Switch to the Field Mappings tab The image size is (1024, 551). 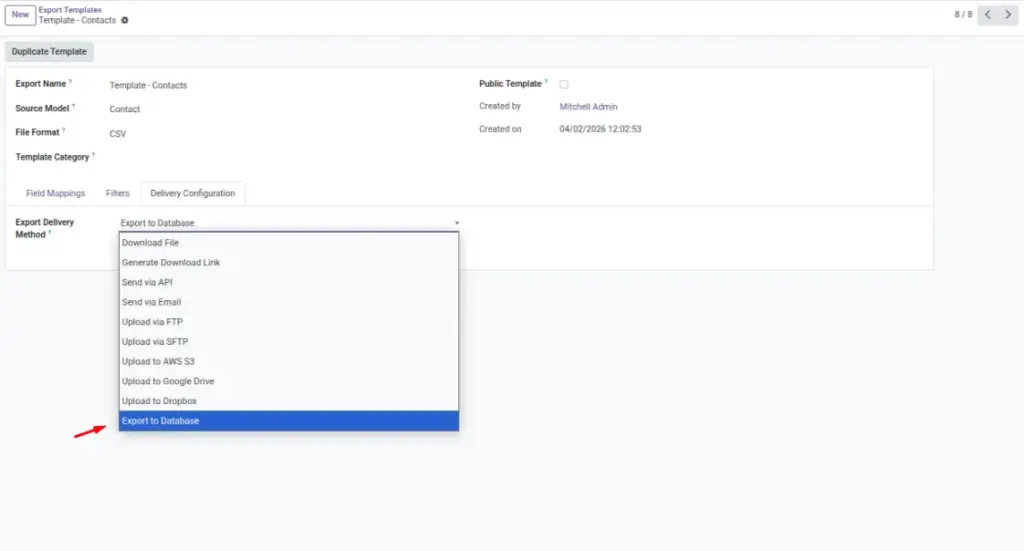click(56, 193)
